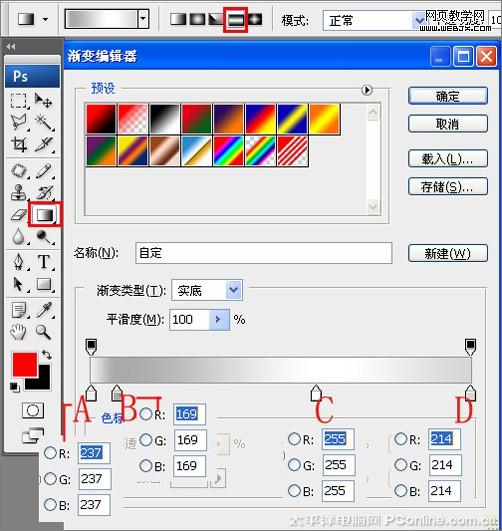Screen dimensions: 502x531
Task: Select the Gradient tool in toolbox
Action: coord(45,214)
